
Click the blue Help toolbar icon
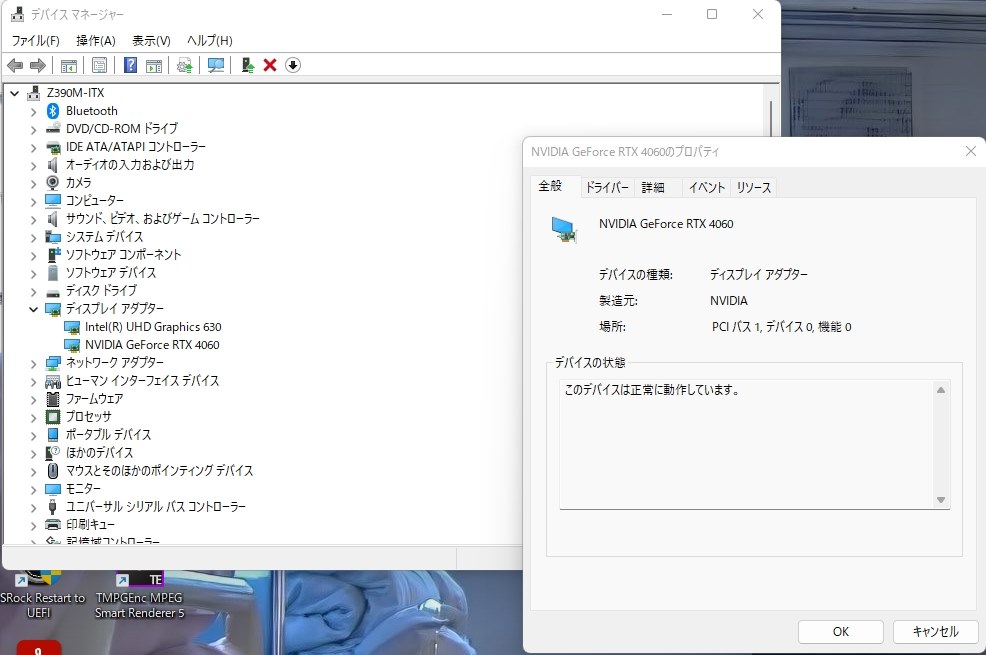tap(130, 65)
